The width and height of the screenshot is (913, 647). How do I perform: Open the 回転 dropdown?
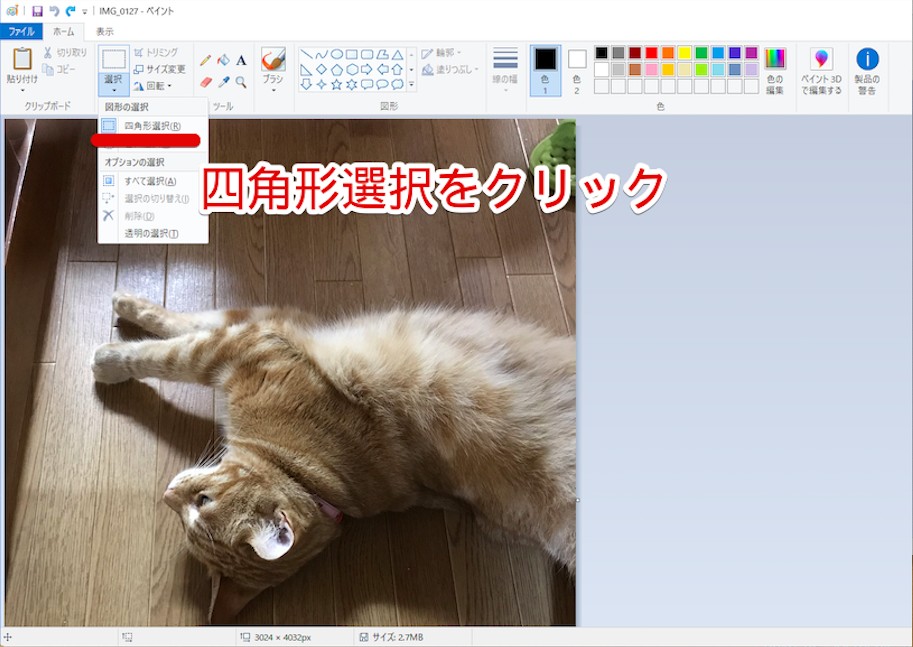point(158,86)
